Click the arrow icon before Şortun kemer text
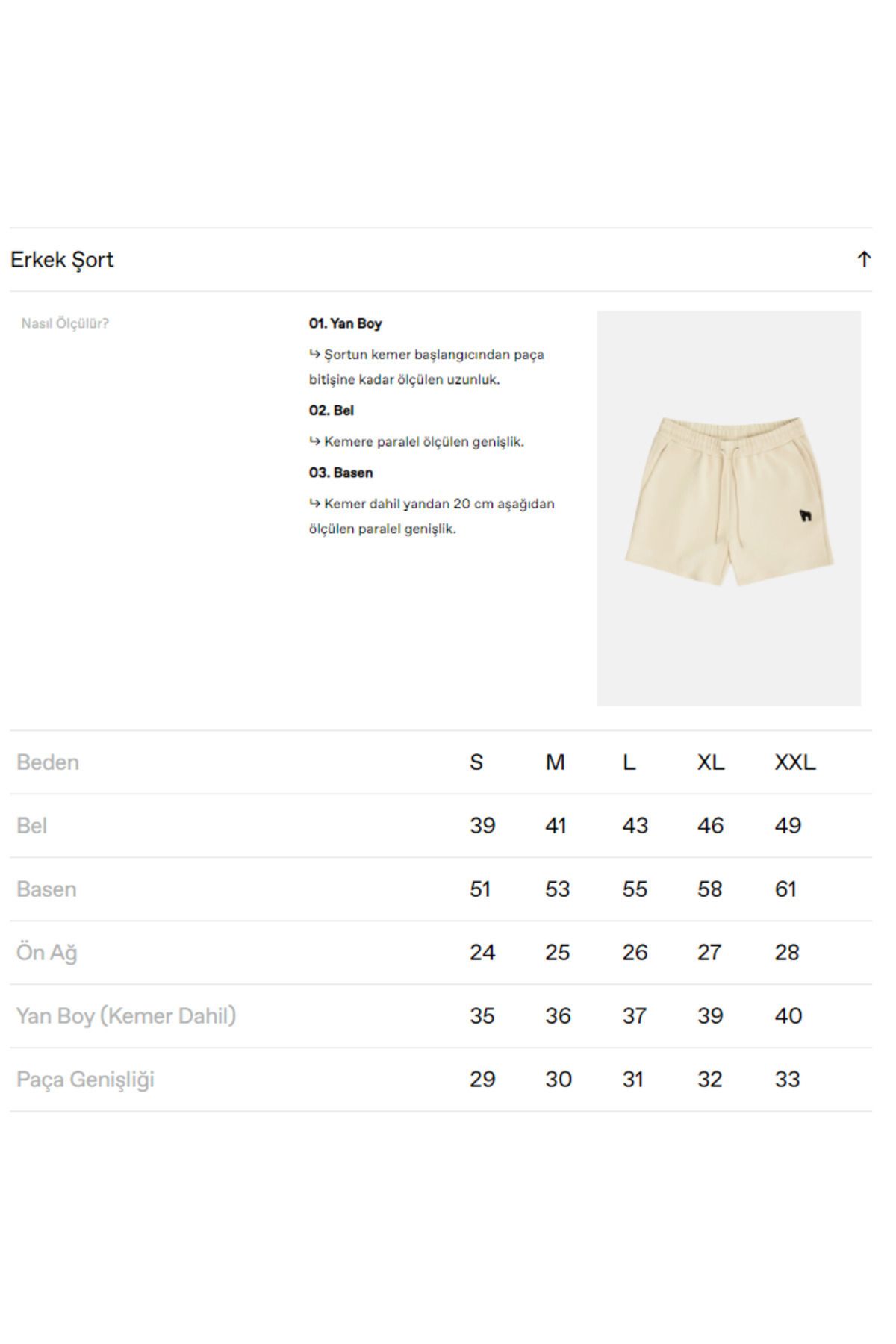Image resolution: width=896 pixels, height=1344 pixels. point(314,354)
